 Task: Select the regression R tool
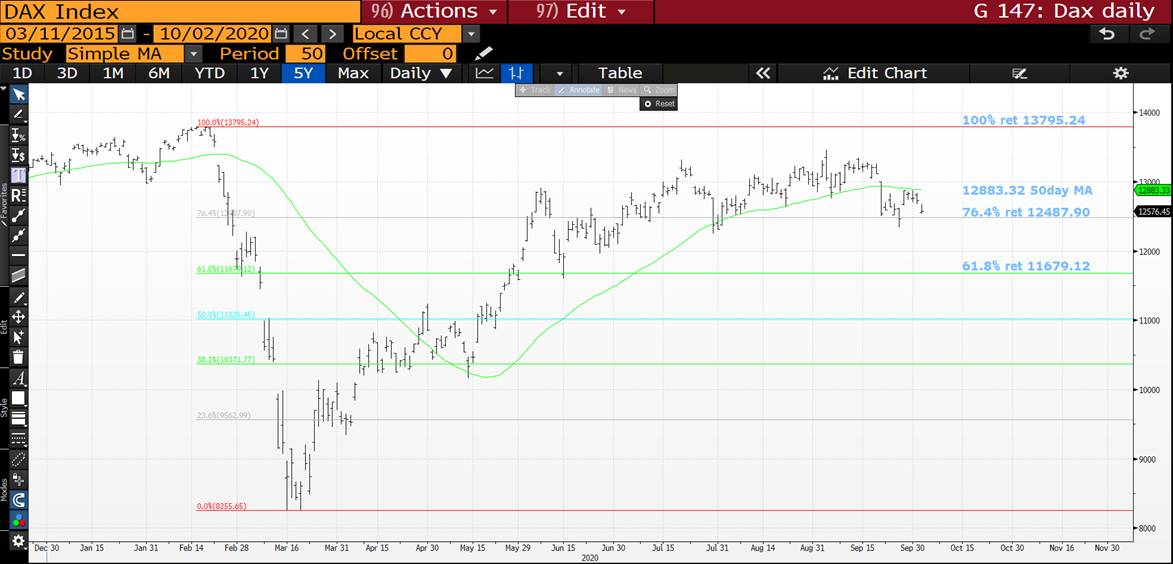pyautogui.click(x=19, y=195)
